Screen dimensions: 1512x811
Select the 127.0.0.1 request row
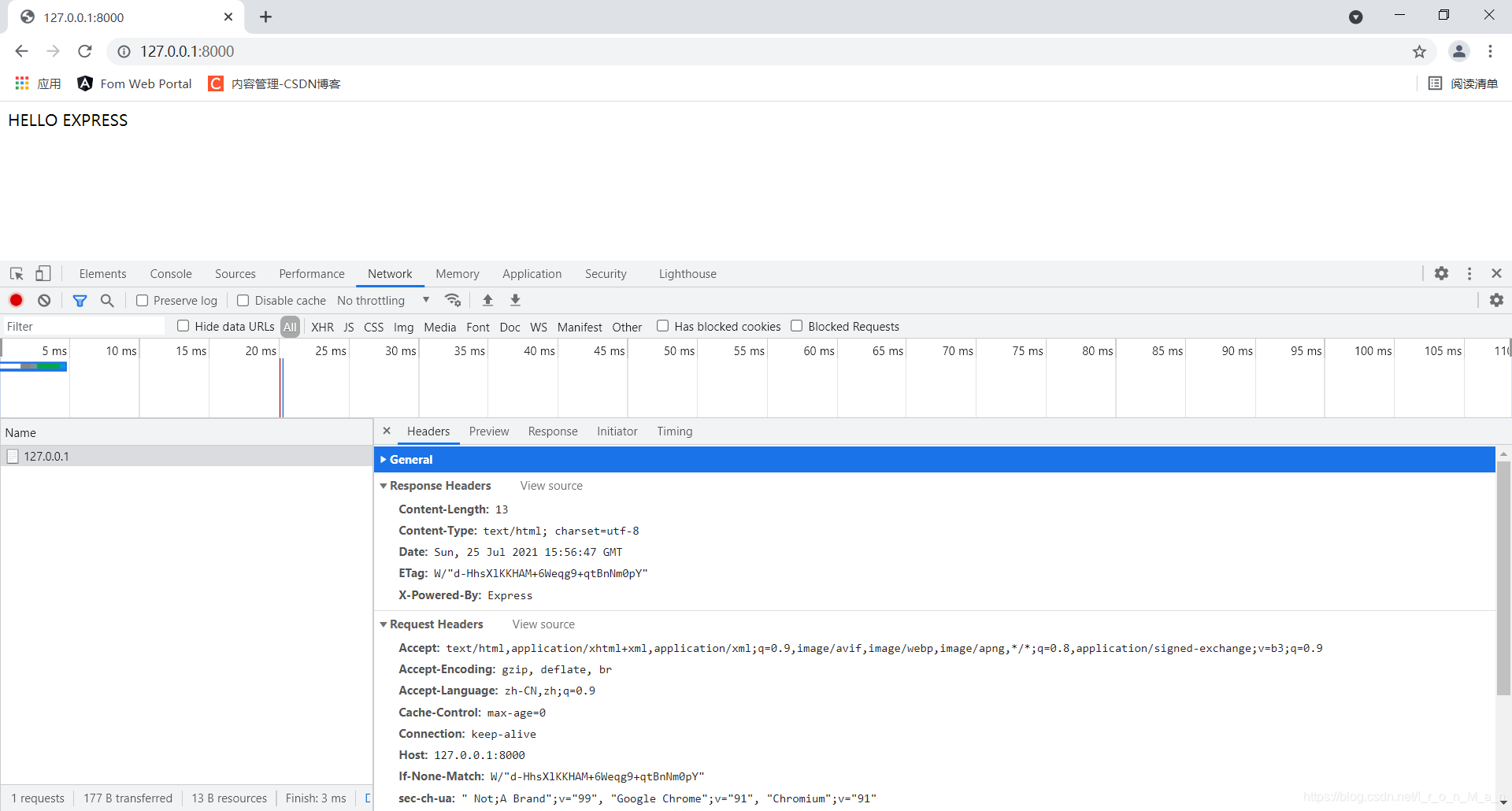coord(187,456)
